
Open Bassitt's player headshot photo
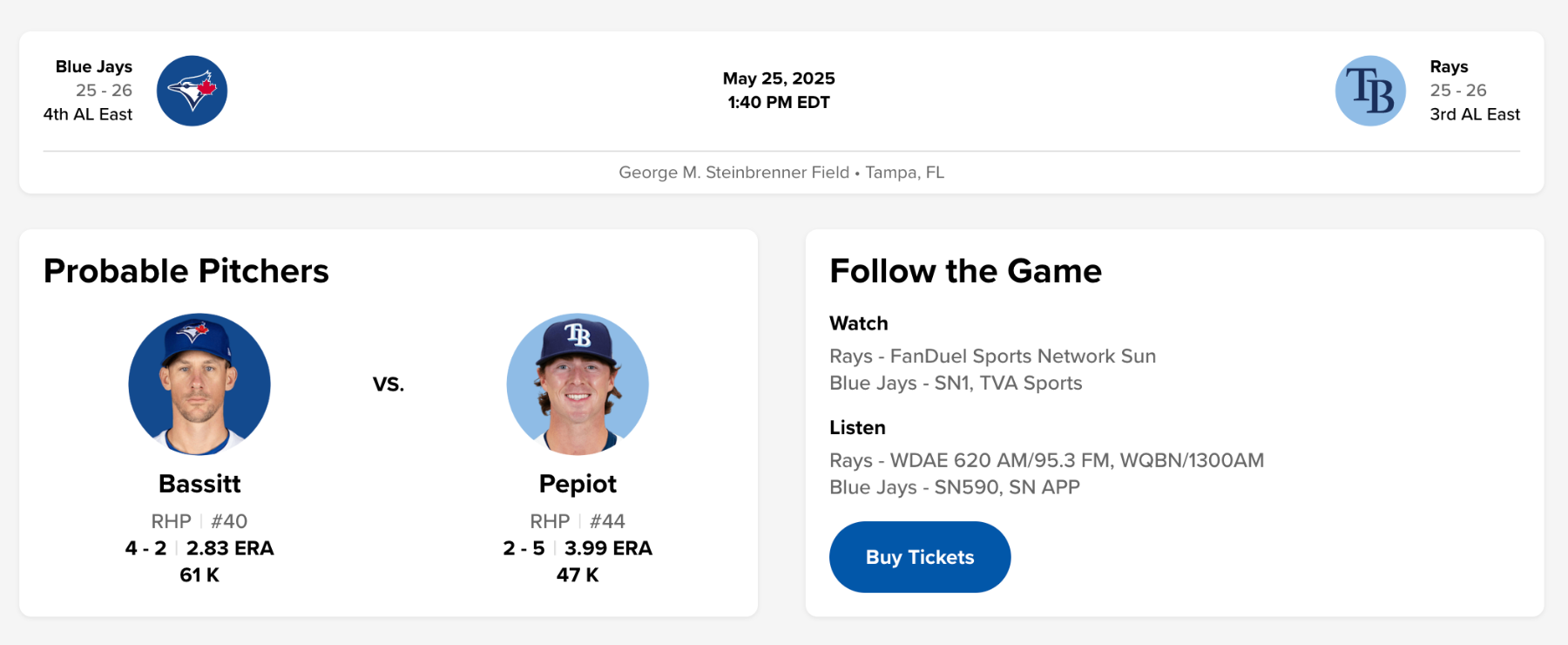click(199, 384)
